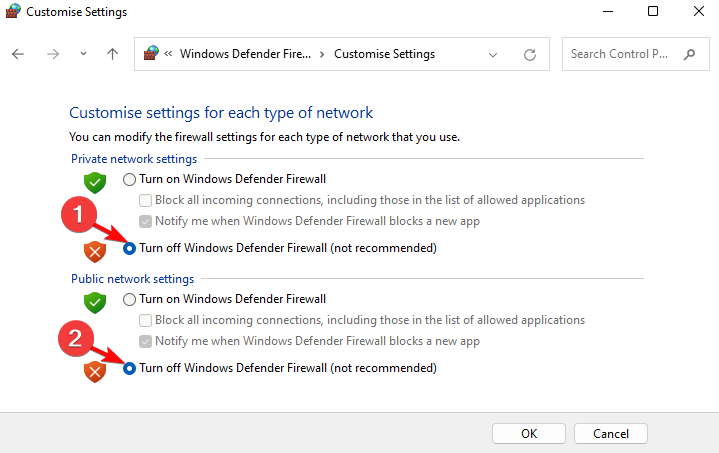This screenshot has width=719, height=453.
Task: Confirm changes with the OK button
Action: [x=529, y=433]
